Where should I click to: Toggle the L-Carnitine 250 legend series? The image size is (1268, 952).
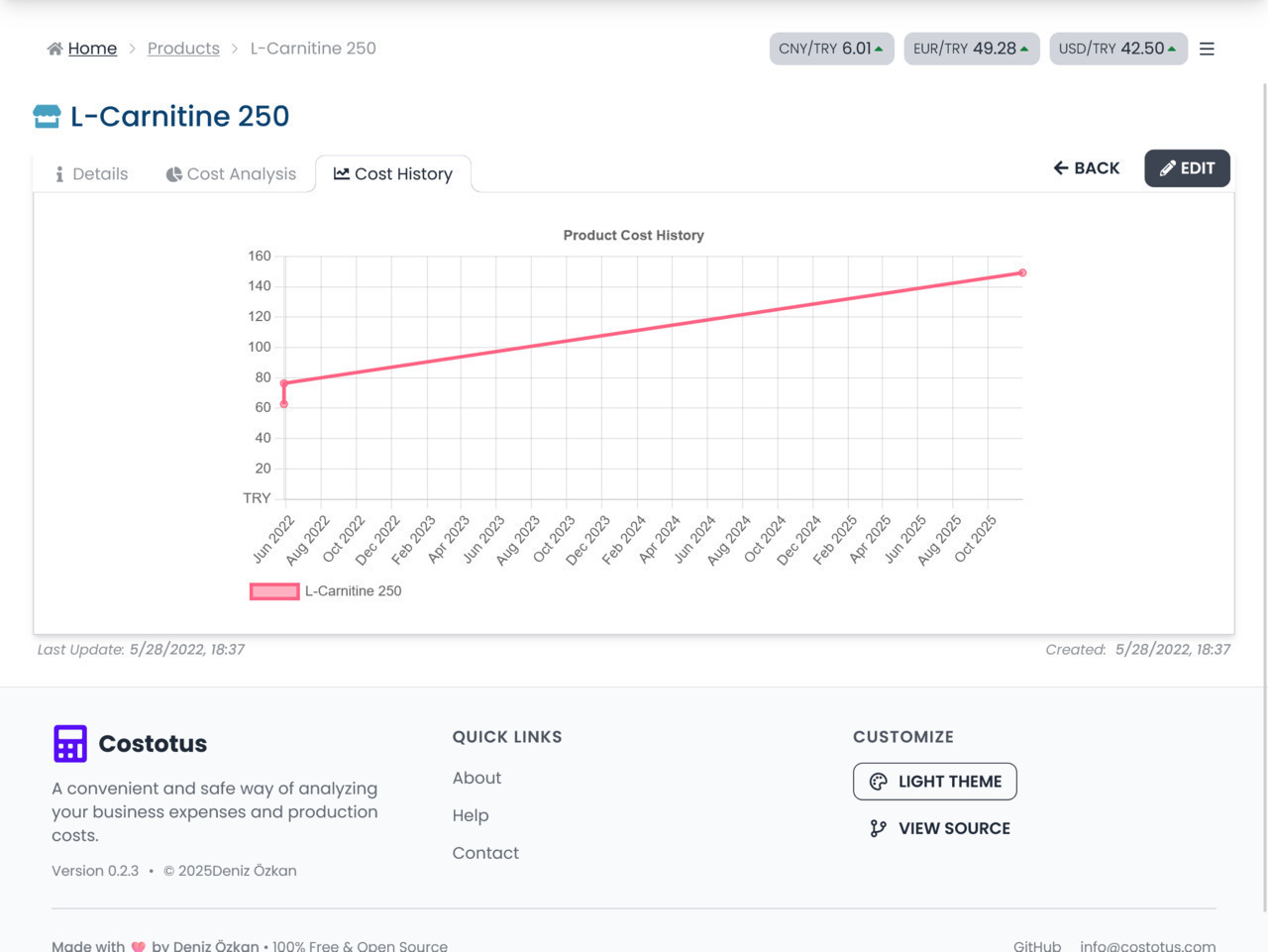[x=274, y=591]
